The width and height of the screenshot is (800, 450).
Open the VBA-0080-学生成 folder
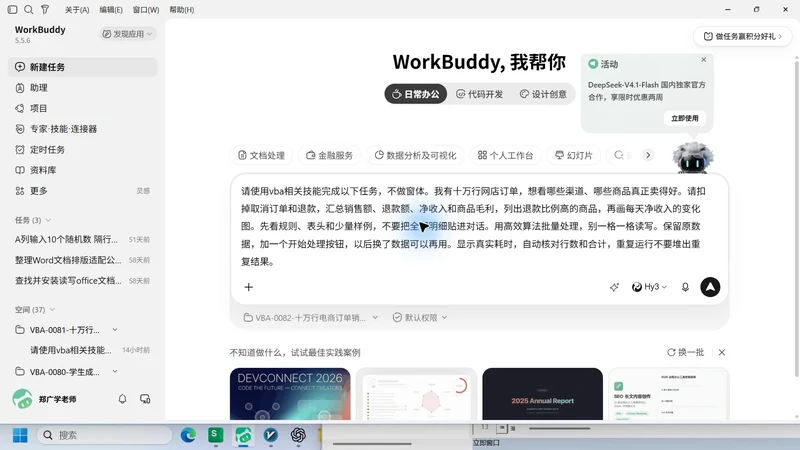tap(64, 372)
